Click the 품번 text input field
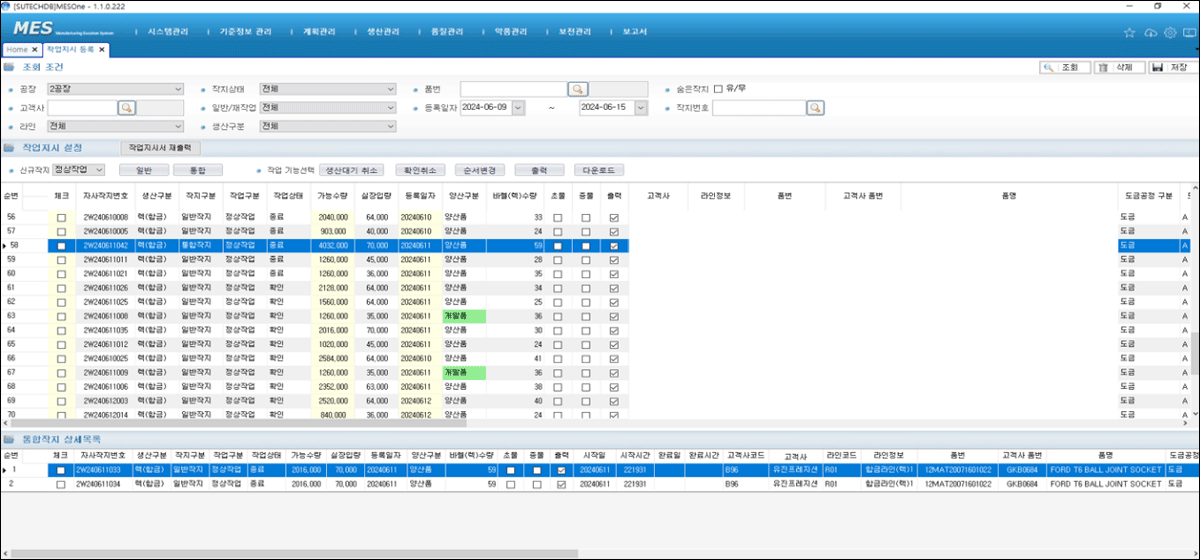 point(513,89)
